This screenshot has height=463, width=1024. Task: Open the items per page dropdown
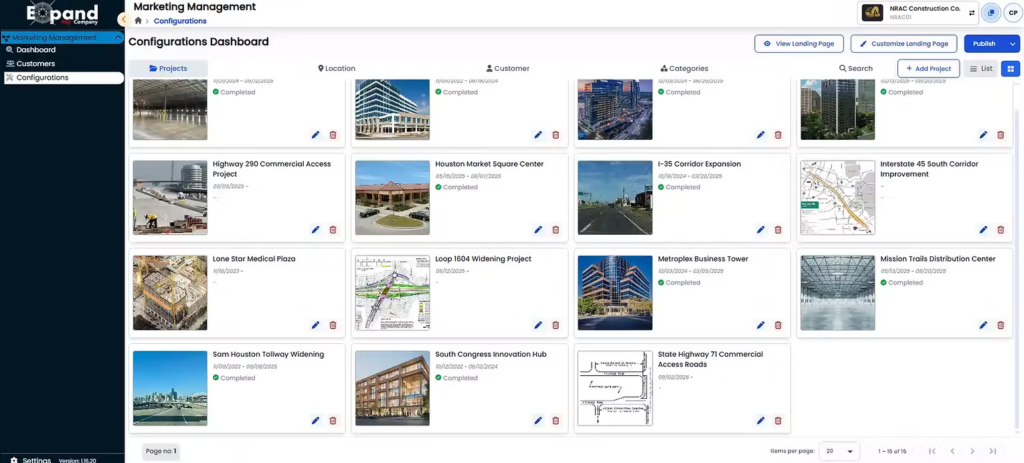click(838, 451)
